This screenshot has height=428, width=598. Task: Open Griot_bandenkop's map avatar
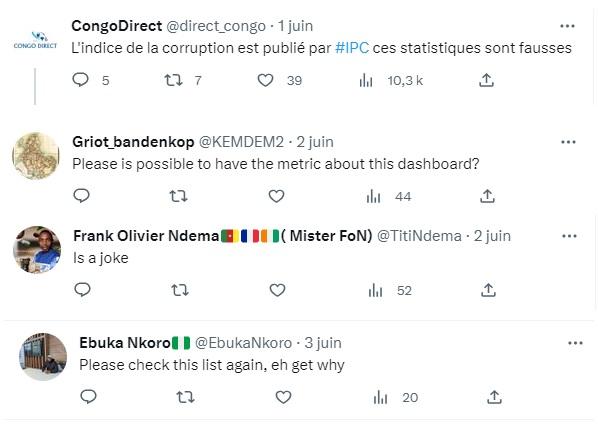(x=36, y=156)
